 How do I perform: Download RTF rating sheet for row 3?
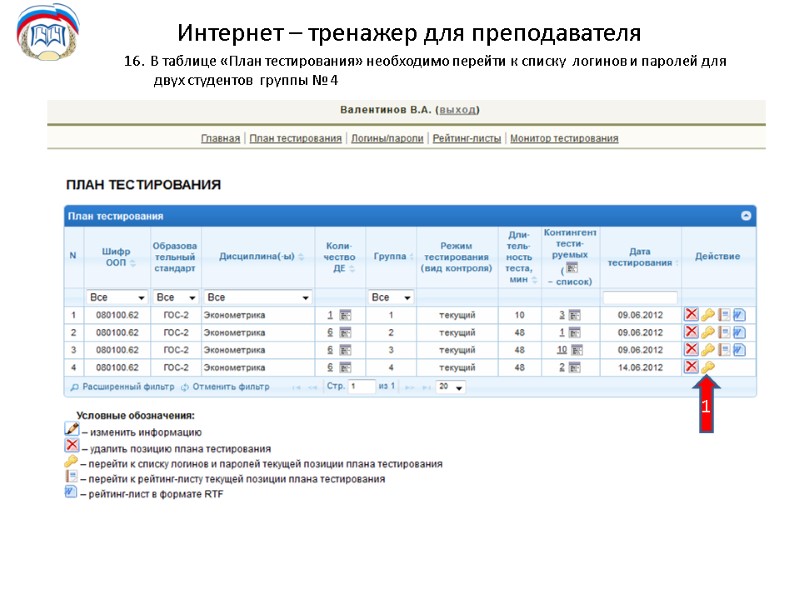click(x=739, y=350)
